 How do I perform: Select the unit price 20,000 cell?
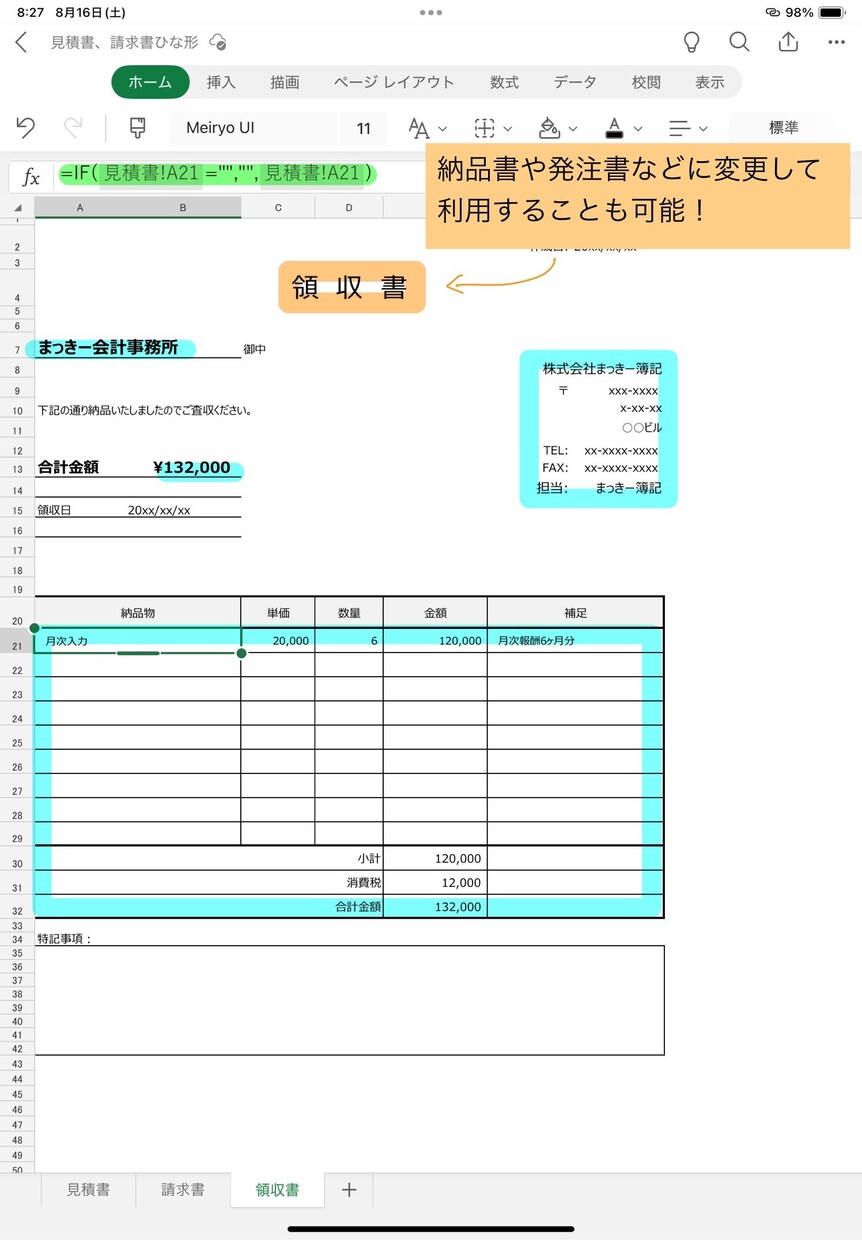pos(278,641)
